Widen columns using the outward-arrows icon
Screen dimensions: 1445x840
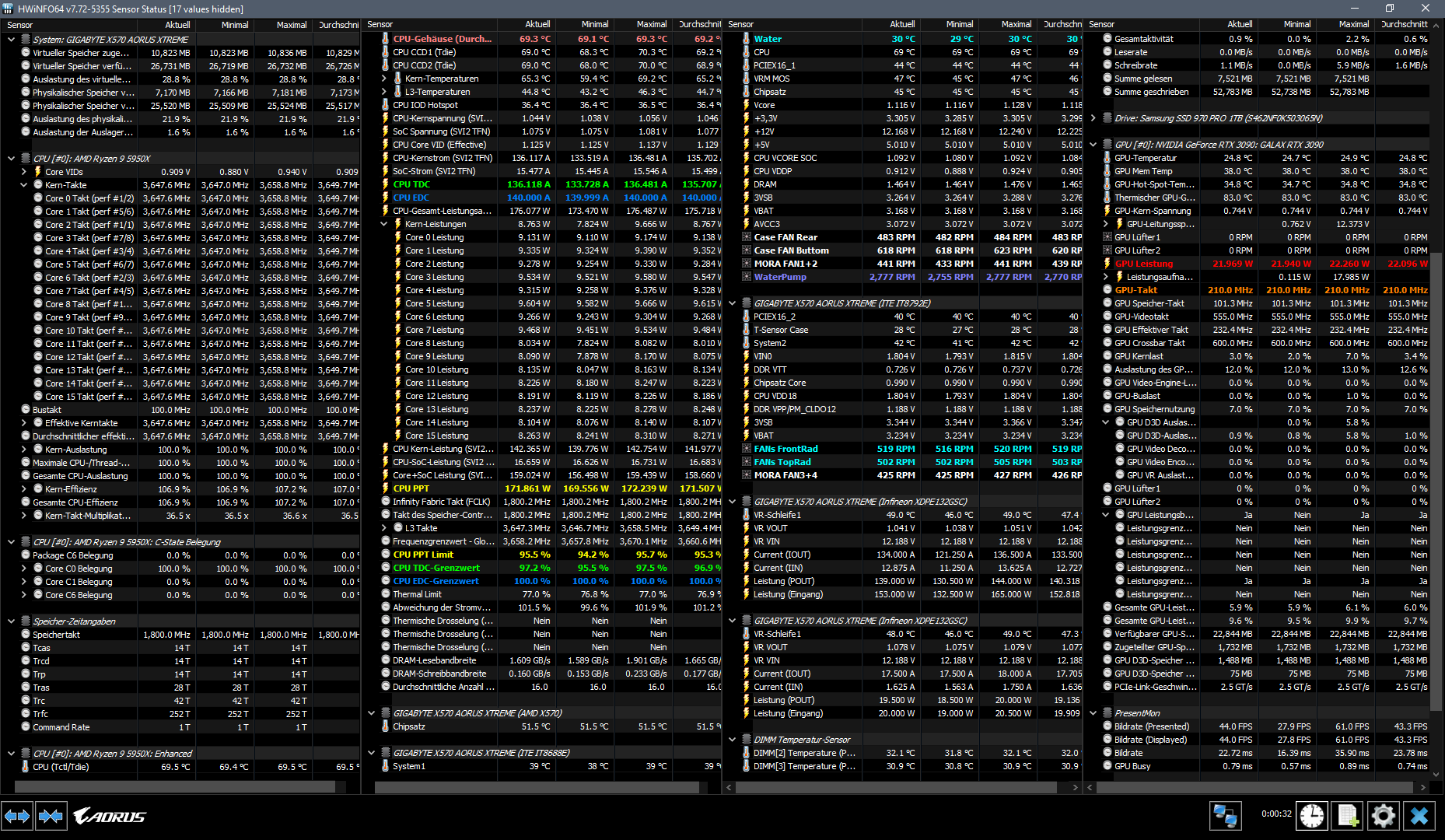tap(17, 815)
